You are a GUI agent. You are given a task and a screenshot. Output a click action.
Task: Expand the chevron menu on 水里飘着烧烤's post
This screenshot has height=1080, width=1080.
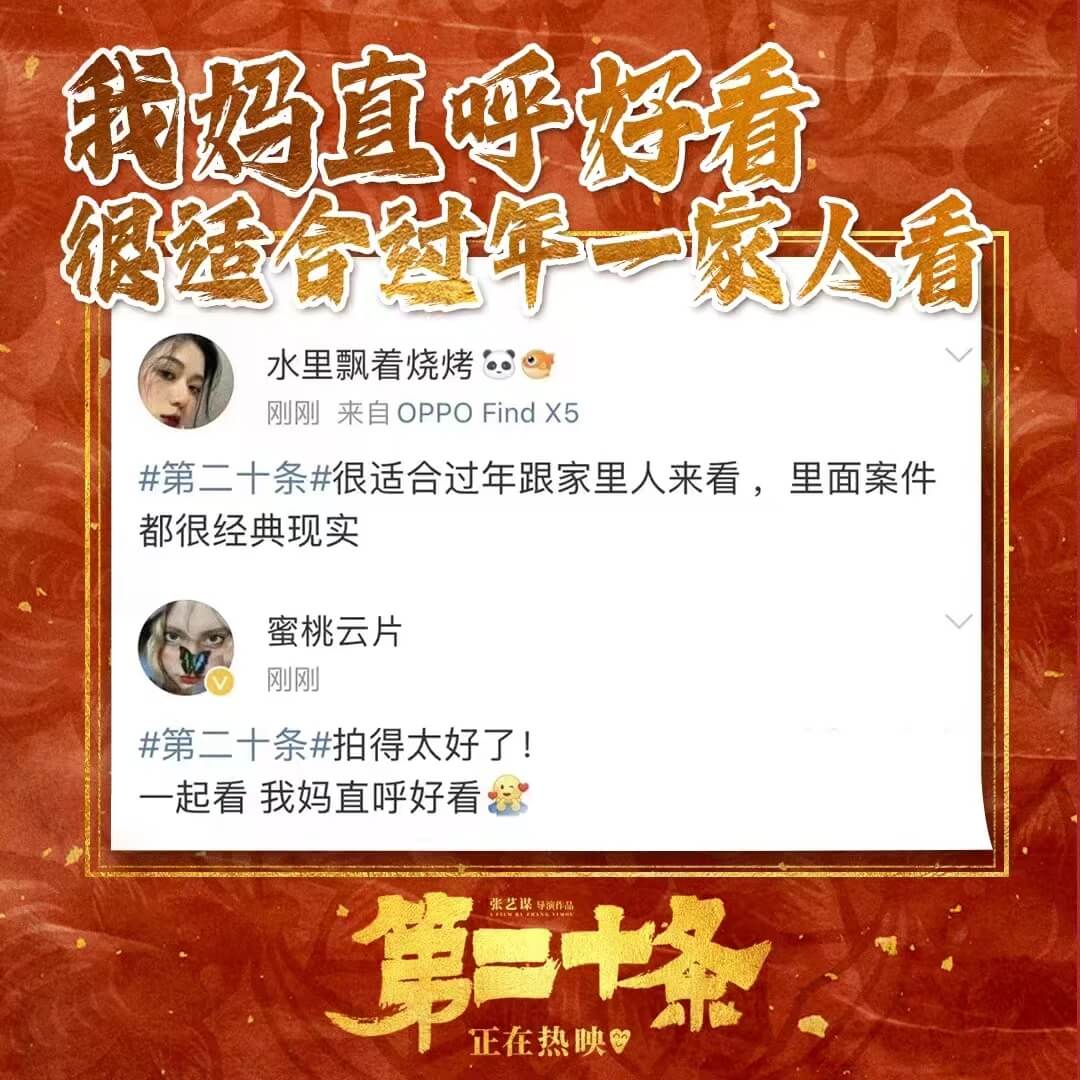(959, 355)
